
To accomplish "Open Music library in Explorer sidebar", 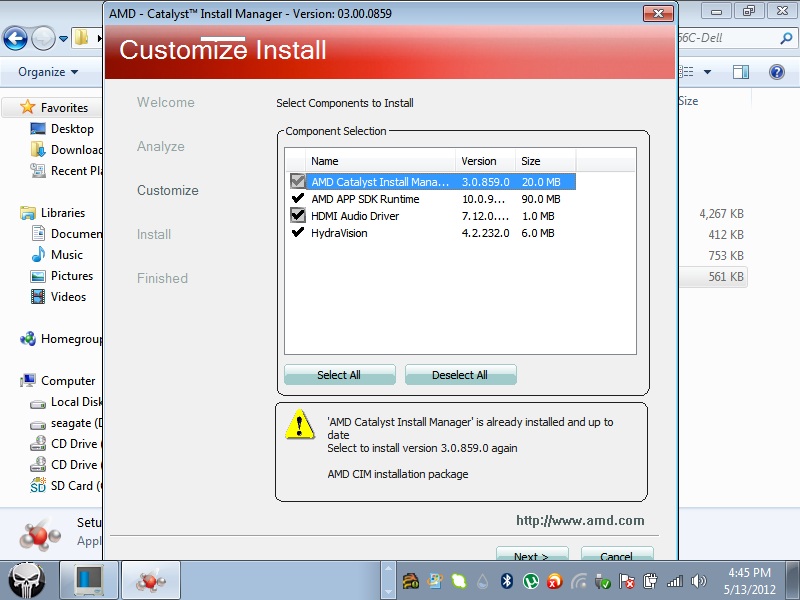I will tap(57, 255).
